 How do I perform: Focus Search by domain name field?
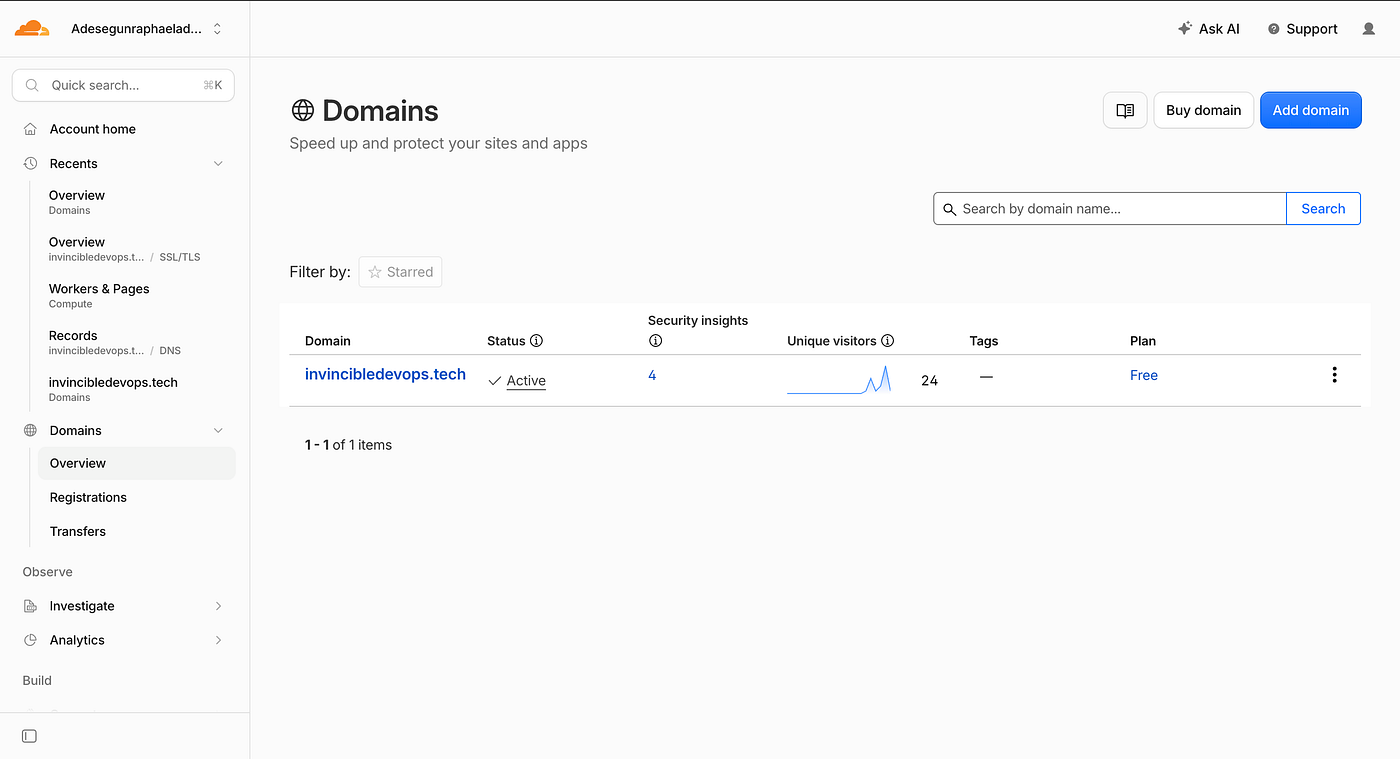[1110, 209]
